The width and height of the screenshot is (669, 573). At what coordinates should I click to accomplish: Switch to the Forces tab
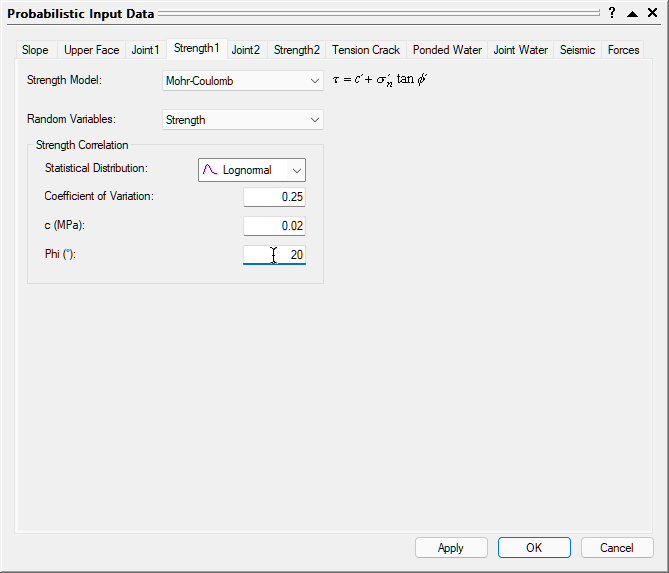click(x=623, y=50)
